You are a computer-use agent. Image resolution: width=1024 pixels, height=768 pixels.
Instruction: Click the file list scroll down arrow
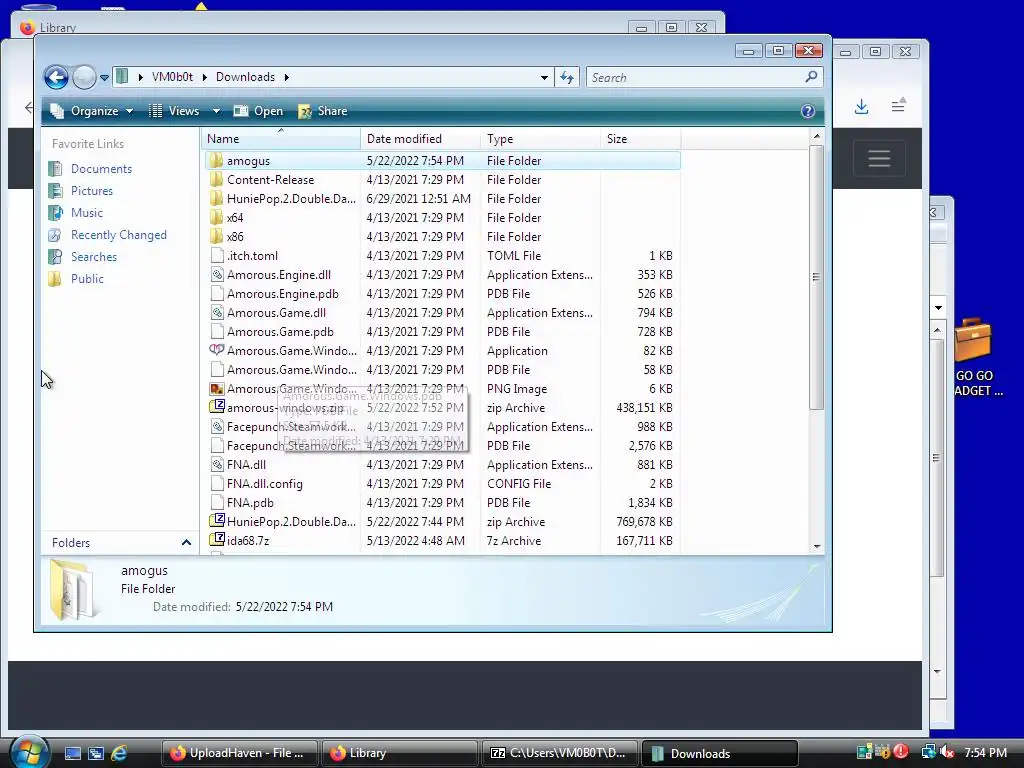pyautogui.click(x=816, y=547)
